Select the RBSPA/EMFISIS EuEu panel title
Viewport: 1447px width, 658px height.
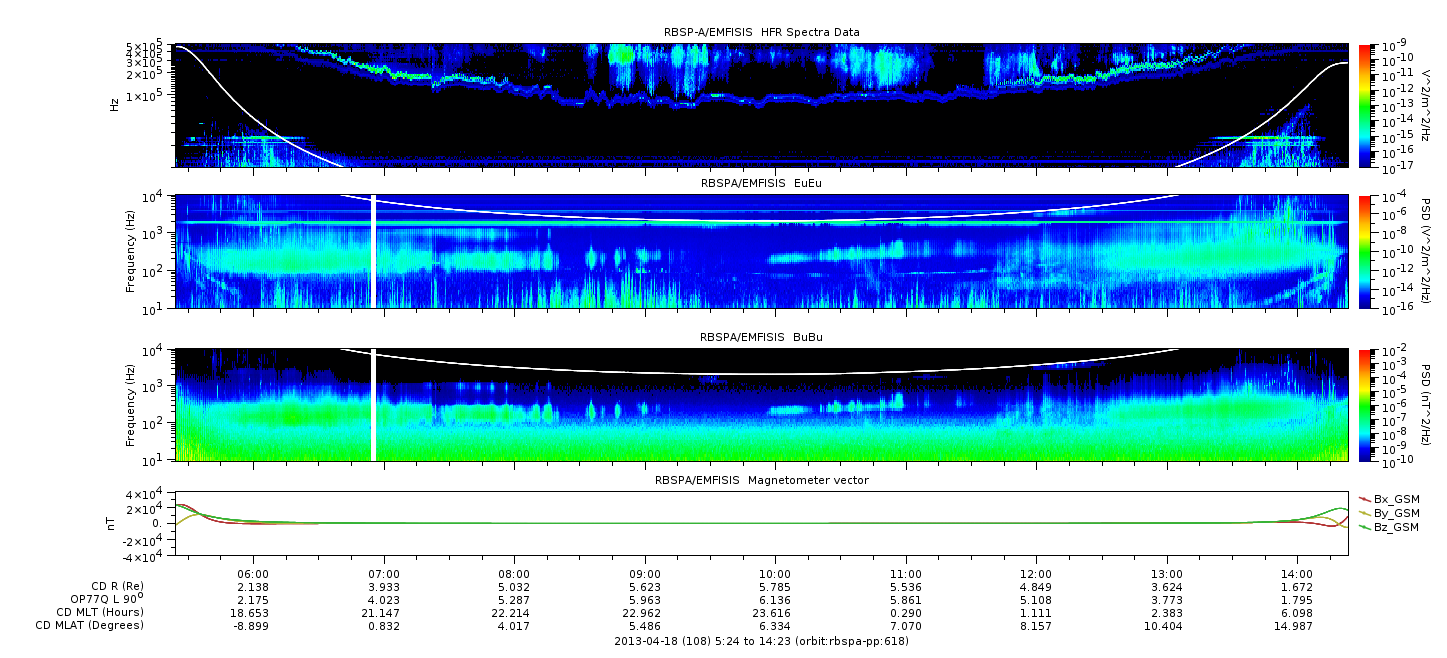pyautogui.click(x=761, y=185)
